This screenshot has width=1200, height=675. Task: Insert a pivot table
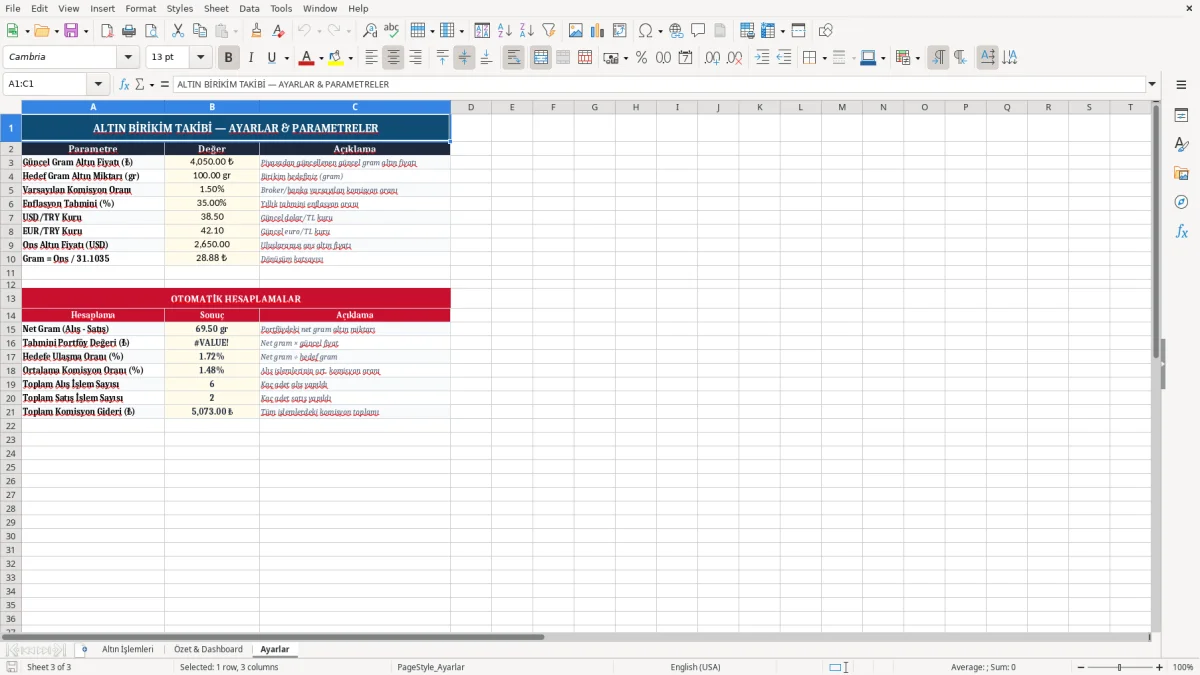click(x=620, y=31)
